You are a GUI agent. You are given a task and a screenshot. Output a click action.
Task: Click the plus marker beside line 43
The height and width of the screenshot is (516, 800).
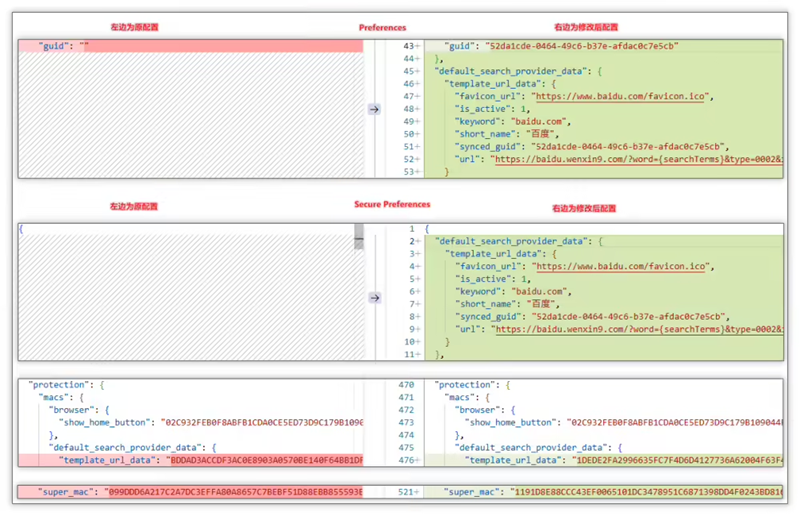(417, 47)
